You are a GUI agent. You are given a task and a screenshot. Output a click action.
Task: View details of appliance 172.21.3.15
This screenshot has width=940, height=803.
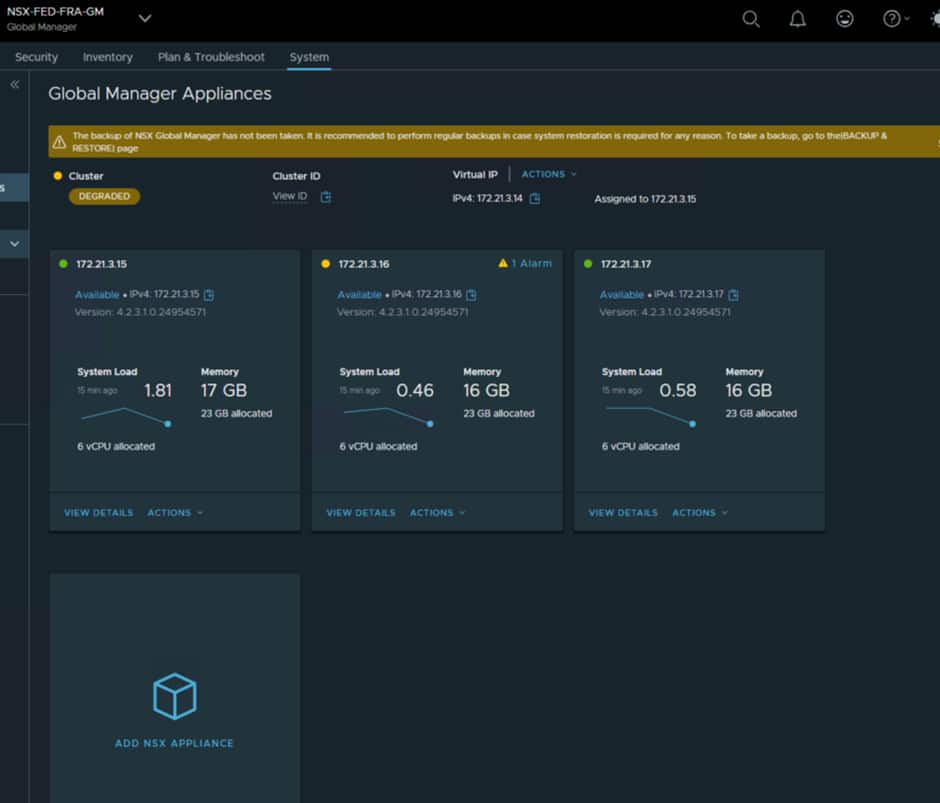[x=99, y=513]
